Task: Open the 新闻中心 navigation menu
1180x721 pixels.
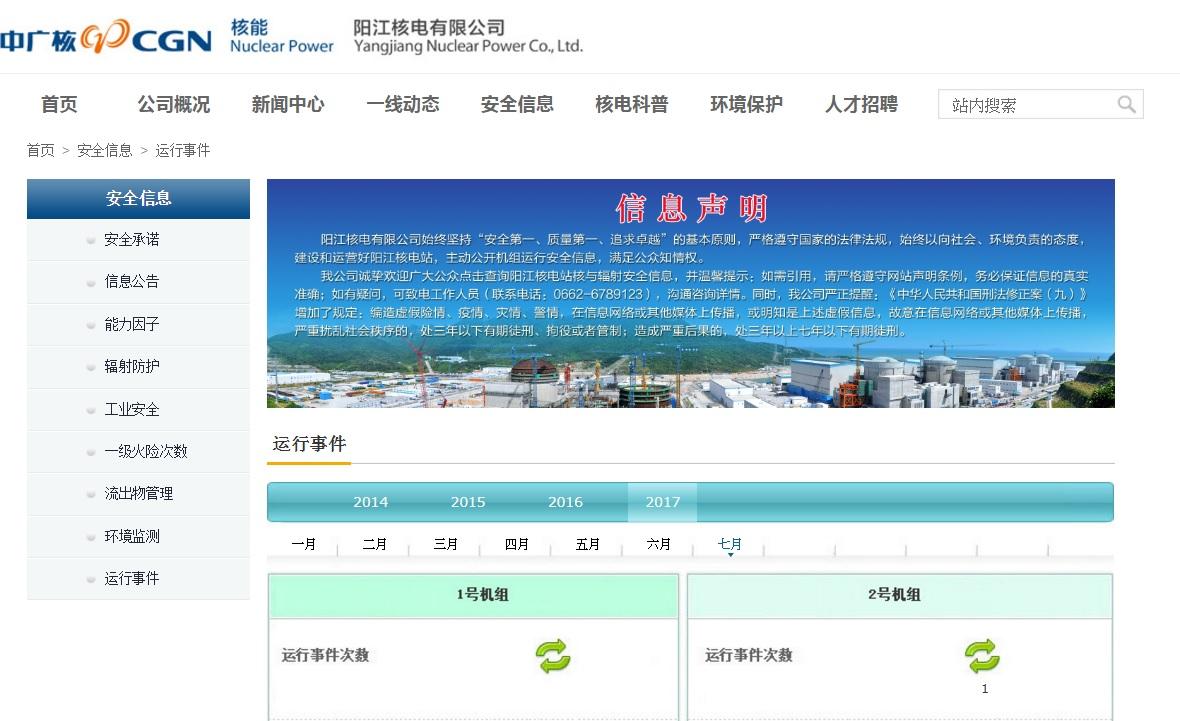Action: pyautogui.click(x=288, y=103)
